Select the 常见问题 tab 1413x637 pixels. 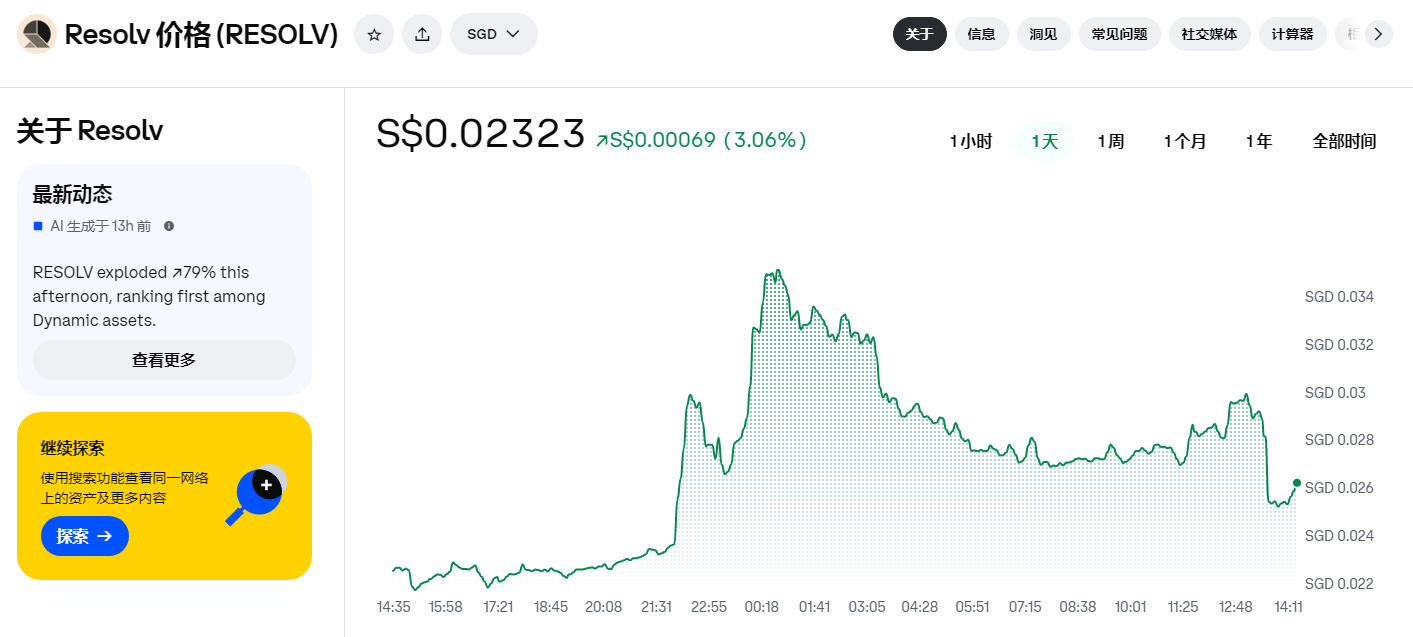[1120, 34]
